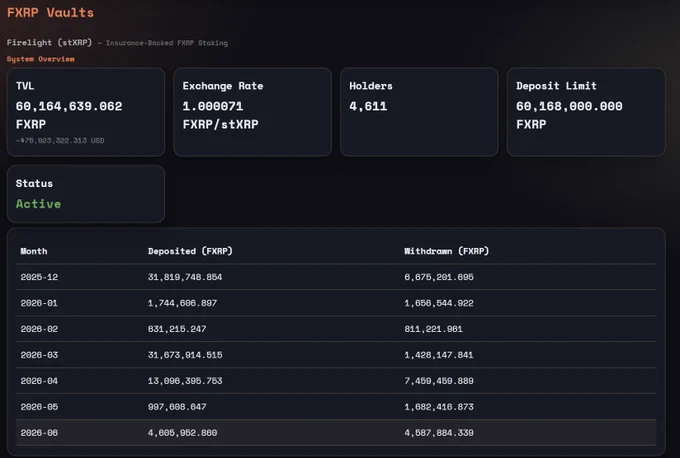Sort by Deposited (FXRP) column header
This screenshot has width=680, height=458.
190,251
